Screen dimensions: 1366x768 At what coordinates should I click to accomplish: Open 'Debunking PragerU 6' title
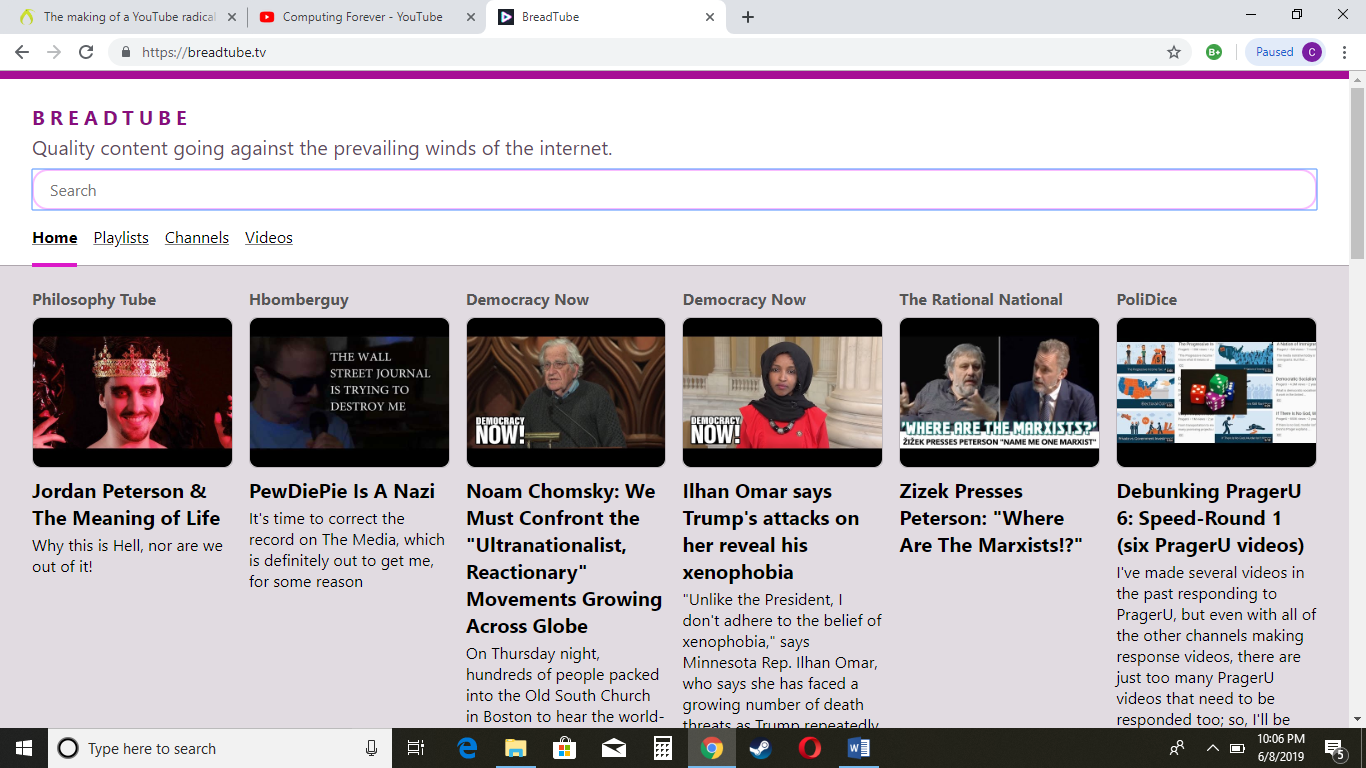1210,518
